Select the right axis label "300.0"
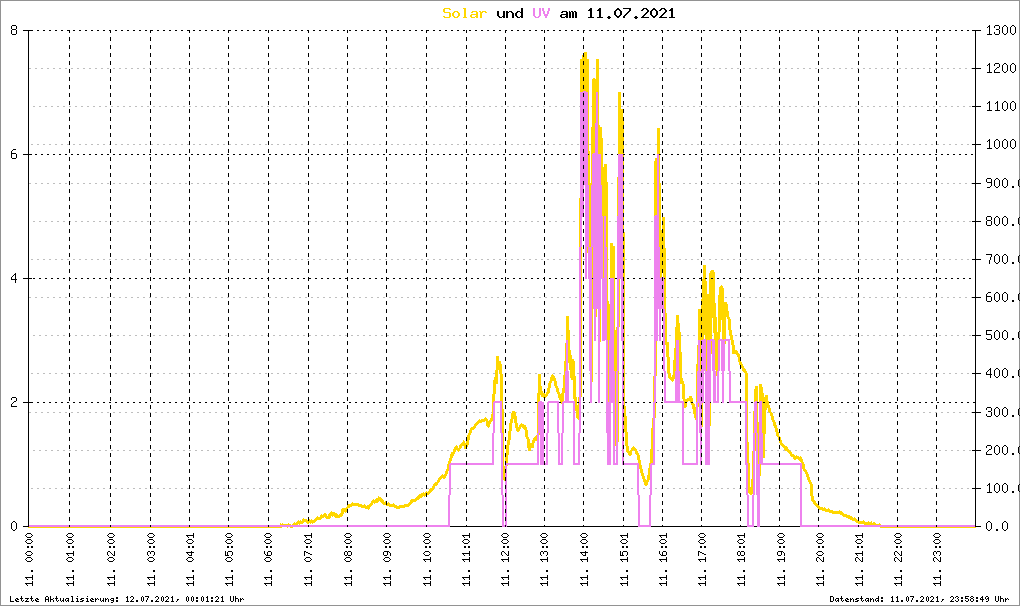 [x=1002, y=412]
